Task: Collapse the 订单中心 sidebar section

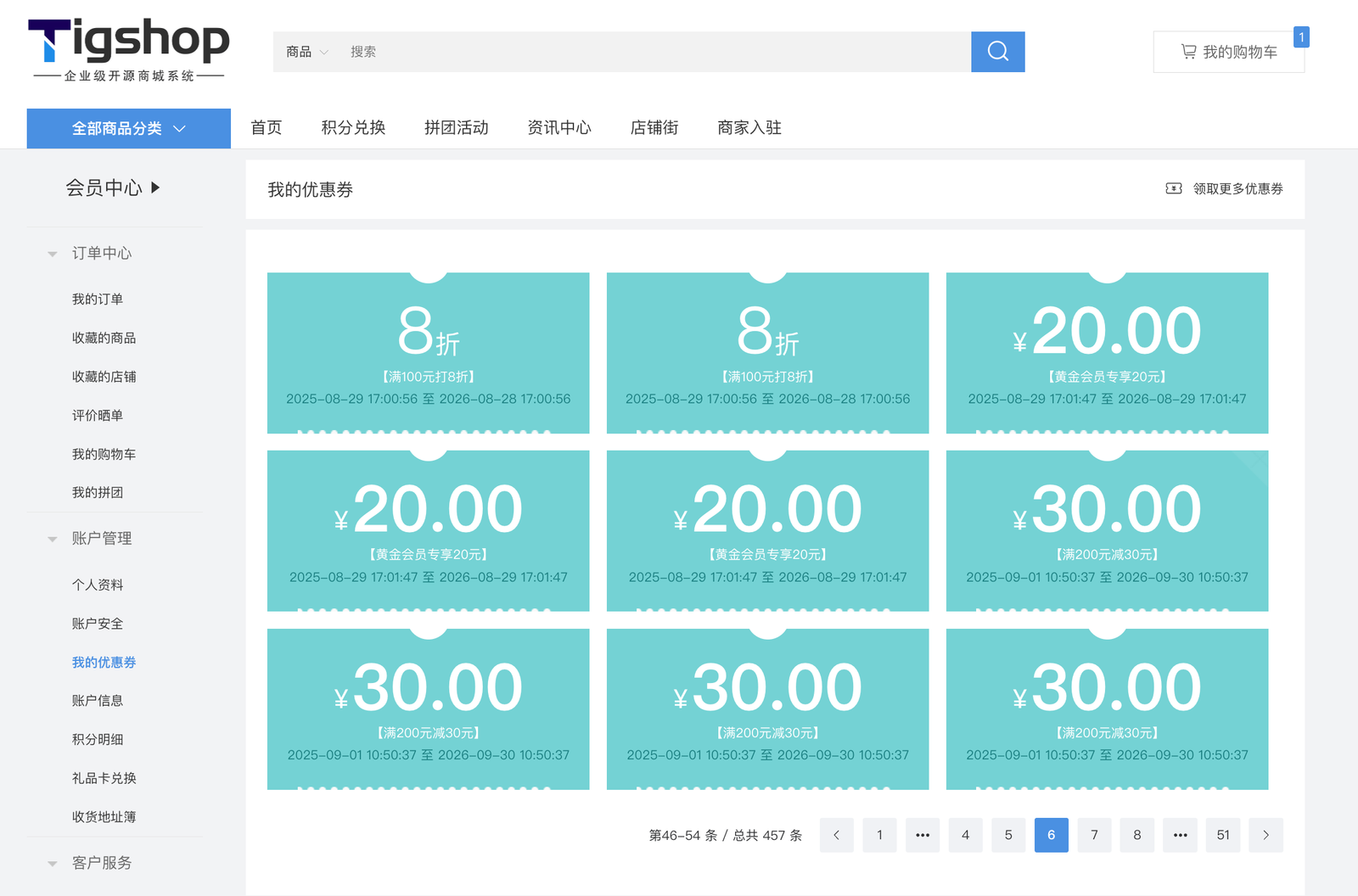Action: 53,254
